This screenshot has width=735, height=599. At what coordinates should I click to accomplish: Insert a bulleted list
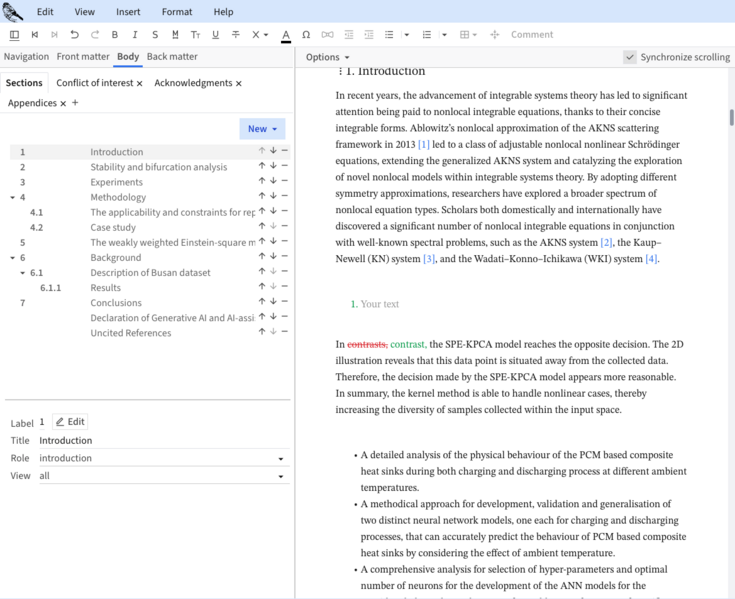pyautogui.click(x=389, y=35)
